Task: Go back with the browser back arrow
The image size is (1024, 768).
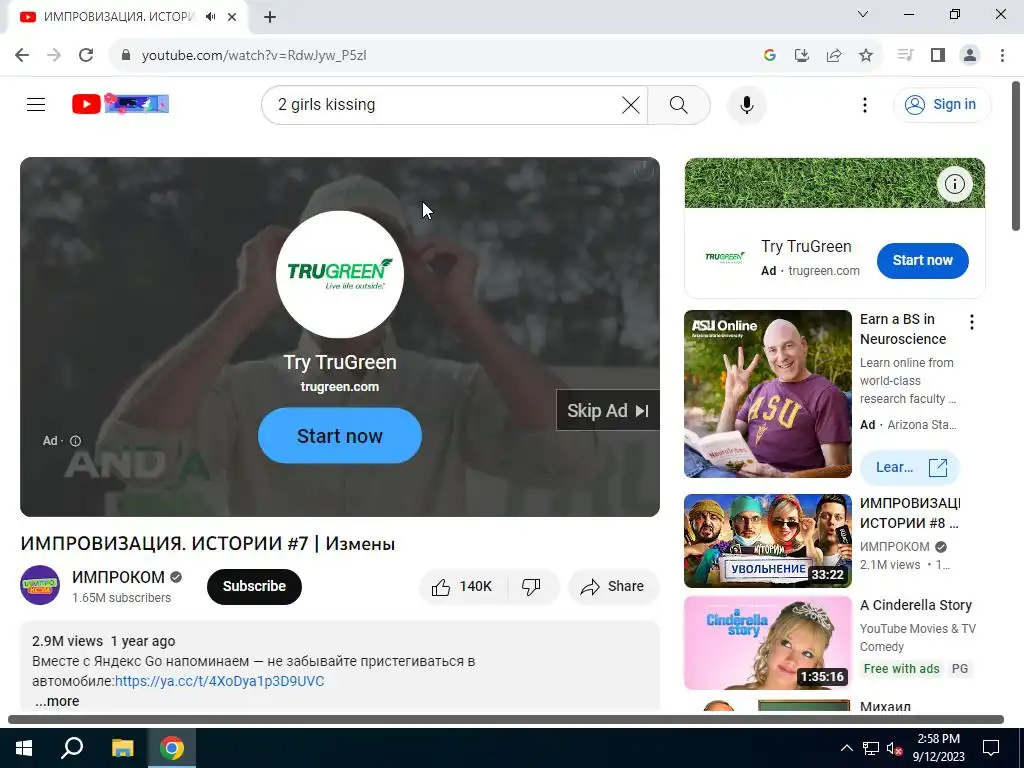Action: coord(22,55)
